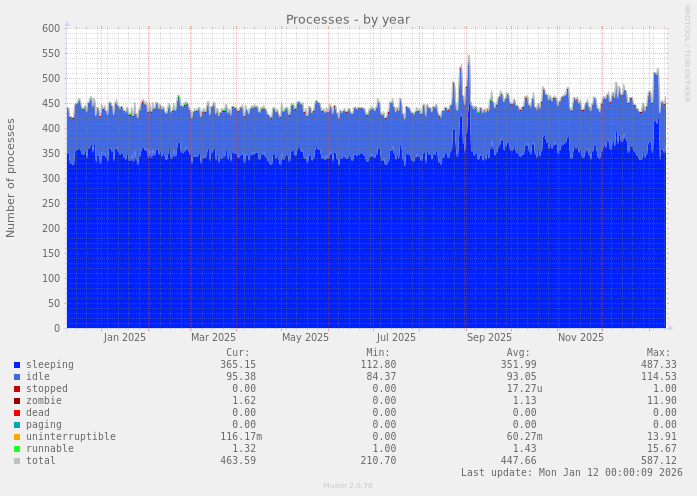This screenshot has width=697, height=496.
Task: Click the 'Processes - by year' graph title
Action: (348, 19)
